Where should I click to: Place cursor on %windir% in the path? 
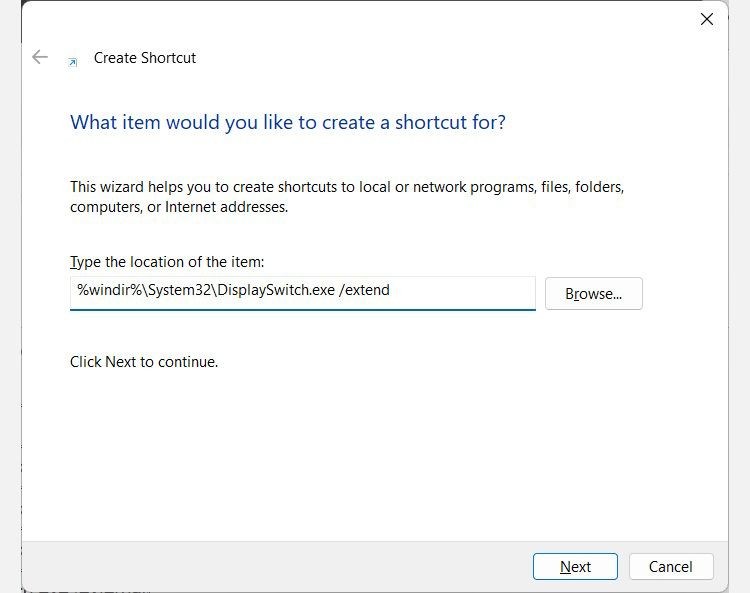110,290
